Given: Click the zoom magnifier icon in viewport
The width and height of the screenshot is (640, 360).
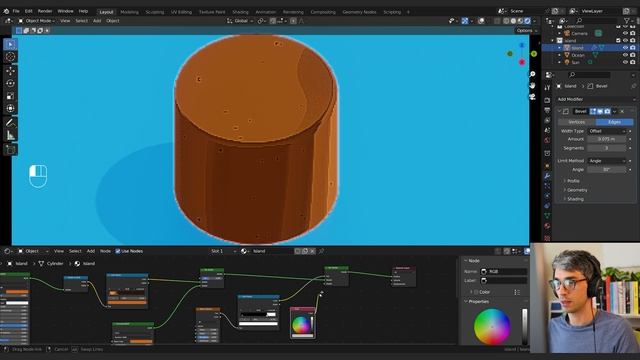Looking at the screenshot, I should (x=532, y=74).
